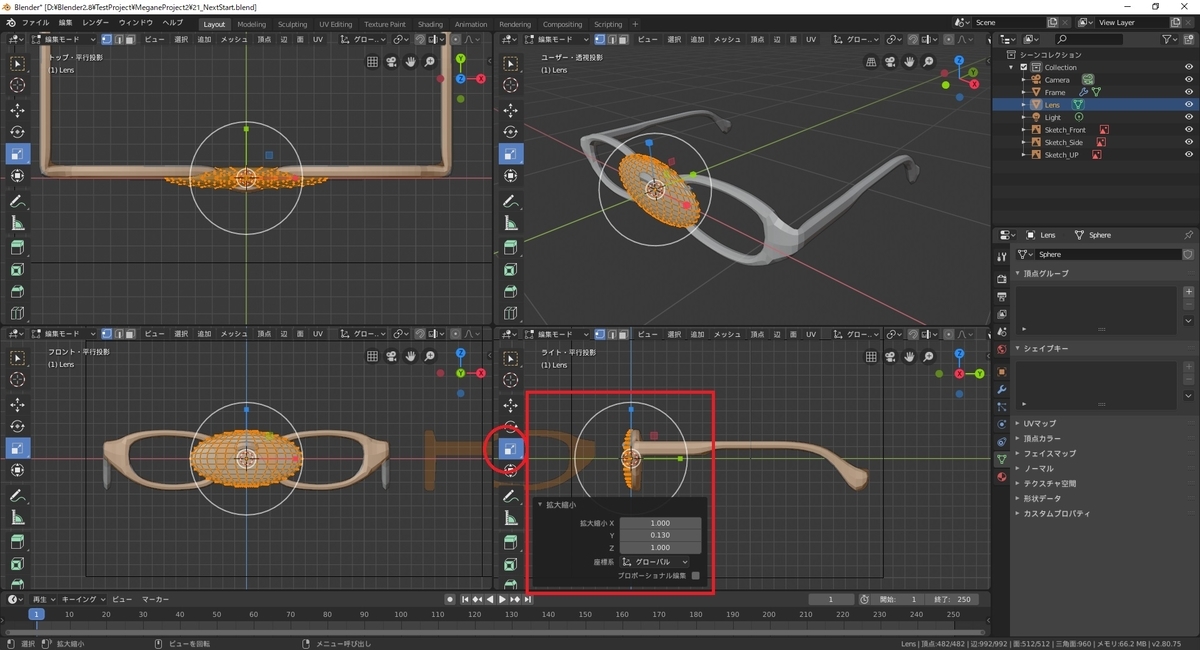Open the ファイル menu
The width and height of the screenshot is (1200, 650).
click(35, 22)
